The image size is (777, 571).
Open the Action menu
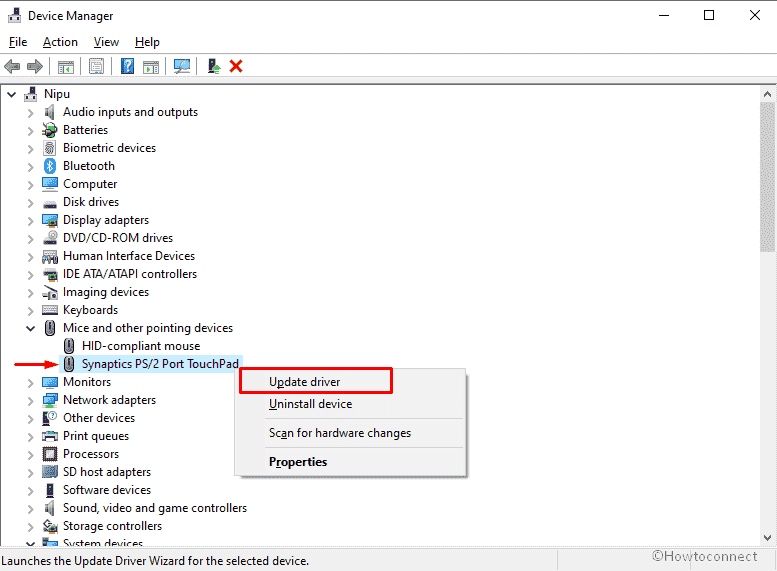tap(60, 42)
